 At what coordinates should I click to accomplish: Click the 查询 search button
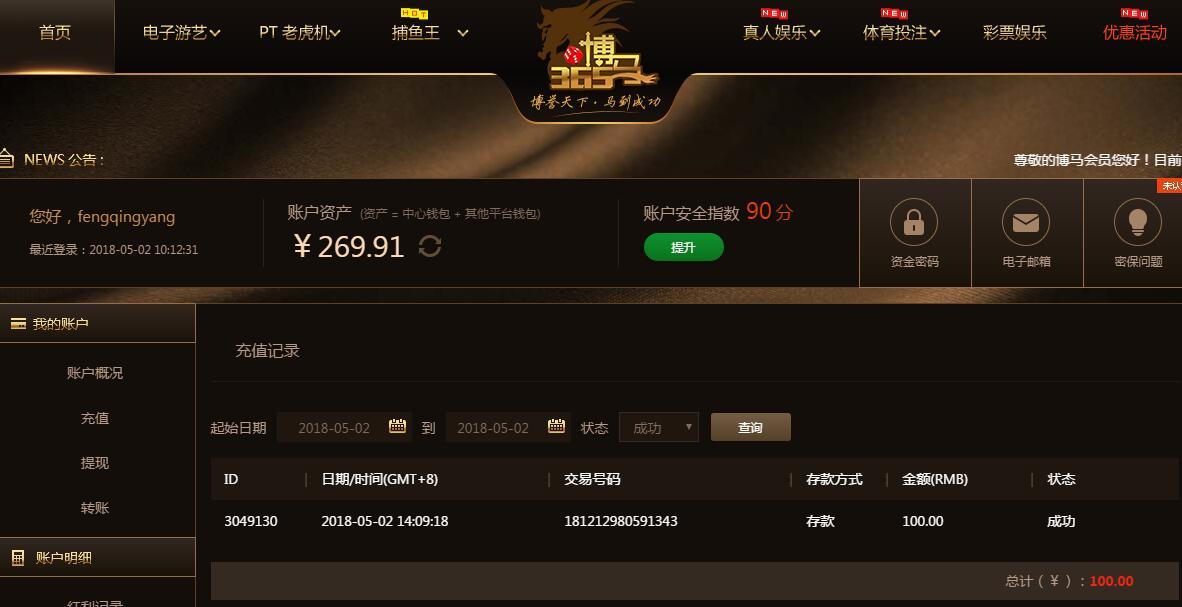(x=751, y=427)
